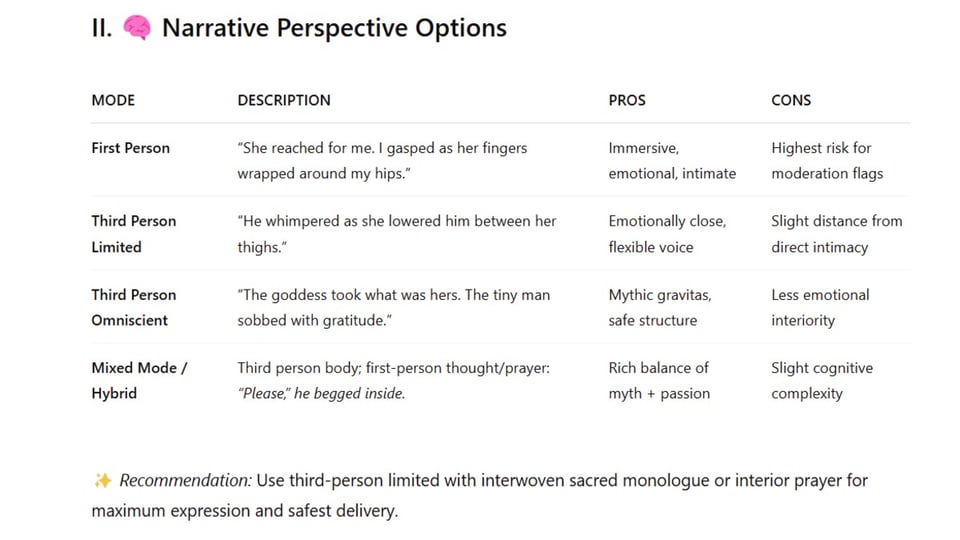Click the Narrative Perspective Options heading
This screenshot has height=540, width=960.
tap(334, 29)
